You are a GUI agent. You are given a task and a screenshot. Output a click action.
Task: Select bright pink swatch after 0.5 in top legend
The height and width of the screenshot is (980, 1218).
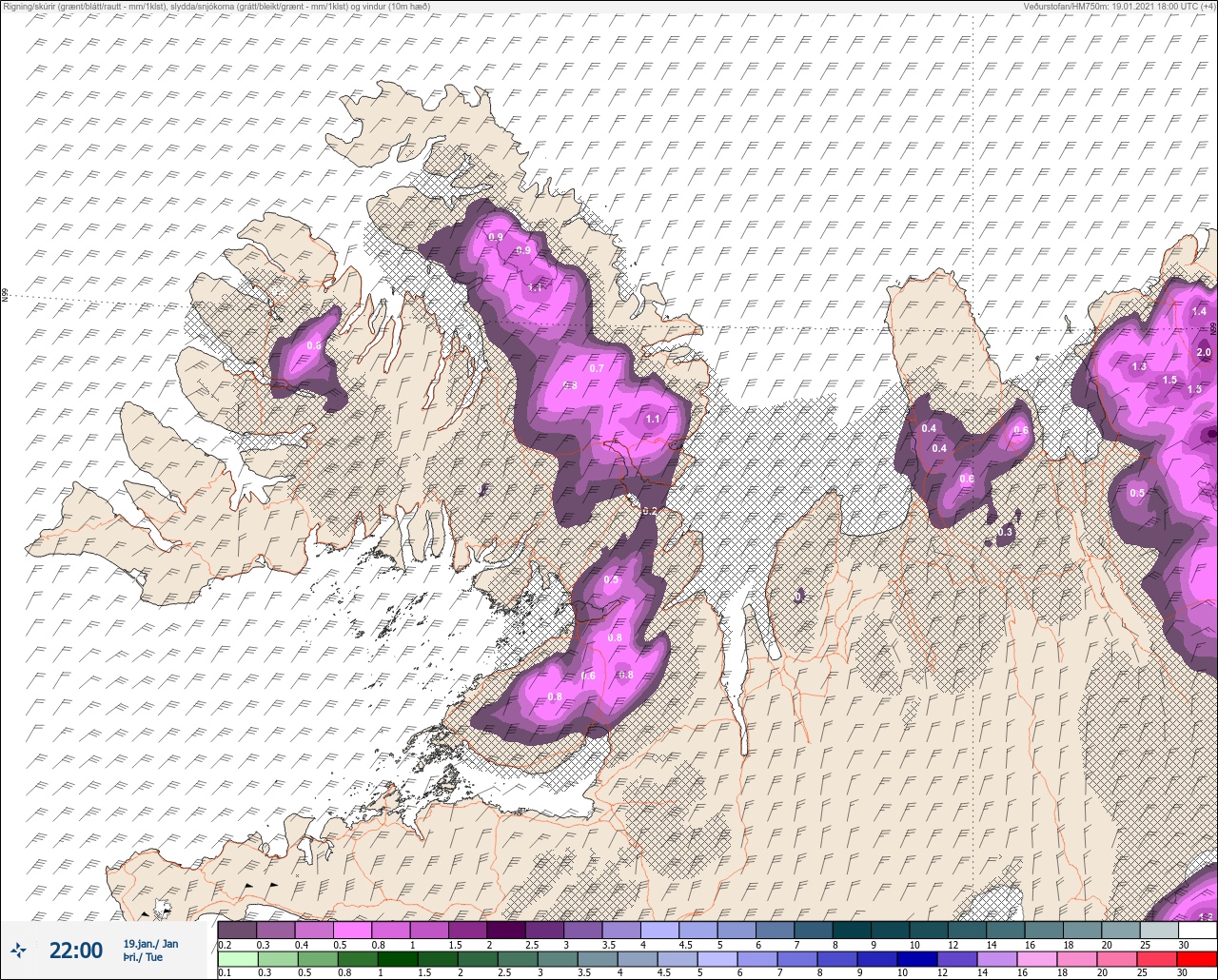pos(352,930)
